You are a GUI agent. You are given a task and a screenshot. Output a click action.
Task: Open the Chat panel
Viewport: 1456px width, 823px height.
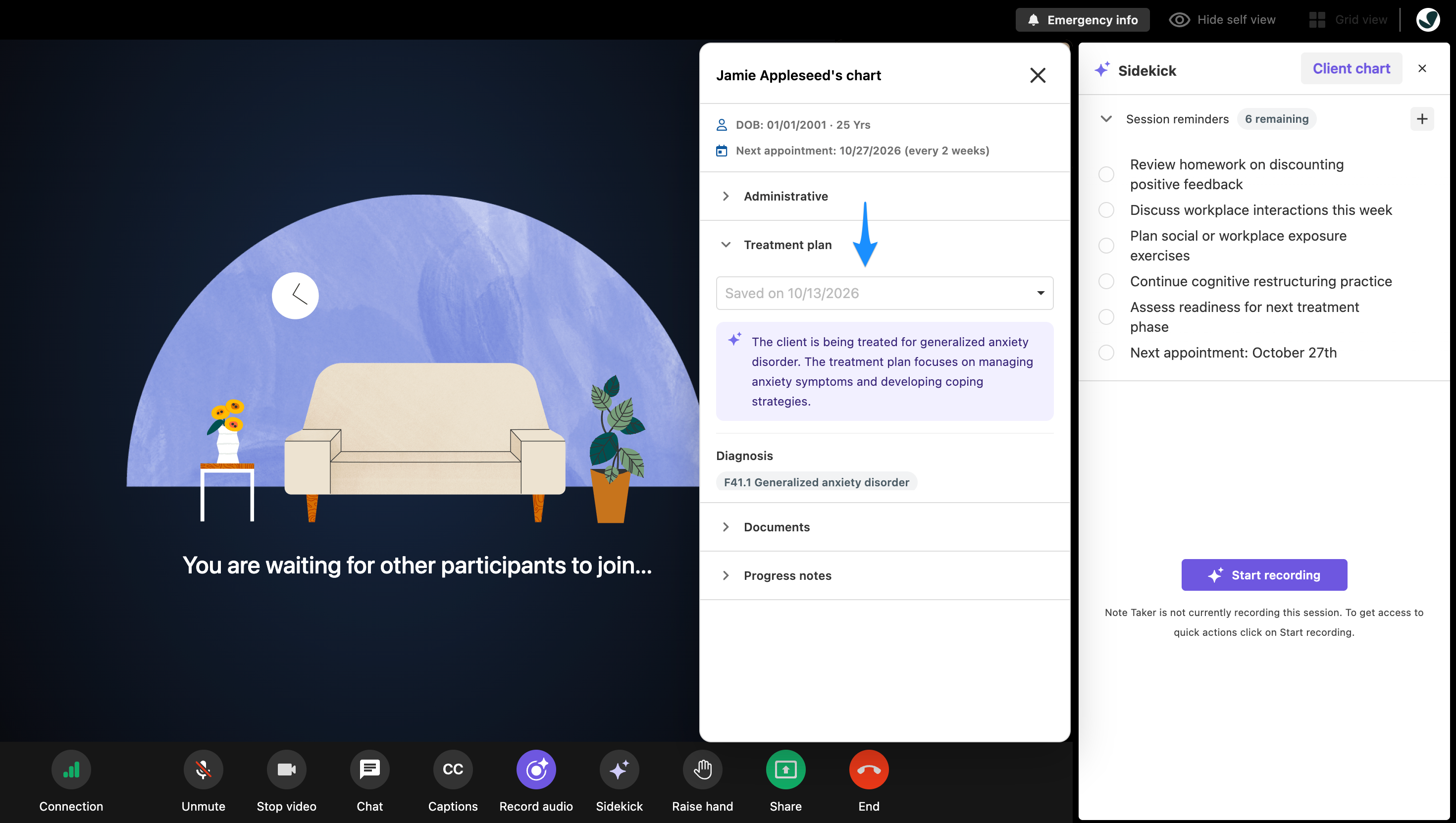[369, 770]
